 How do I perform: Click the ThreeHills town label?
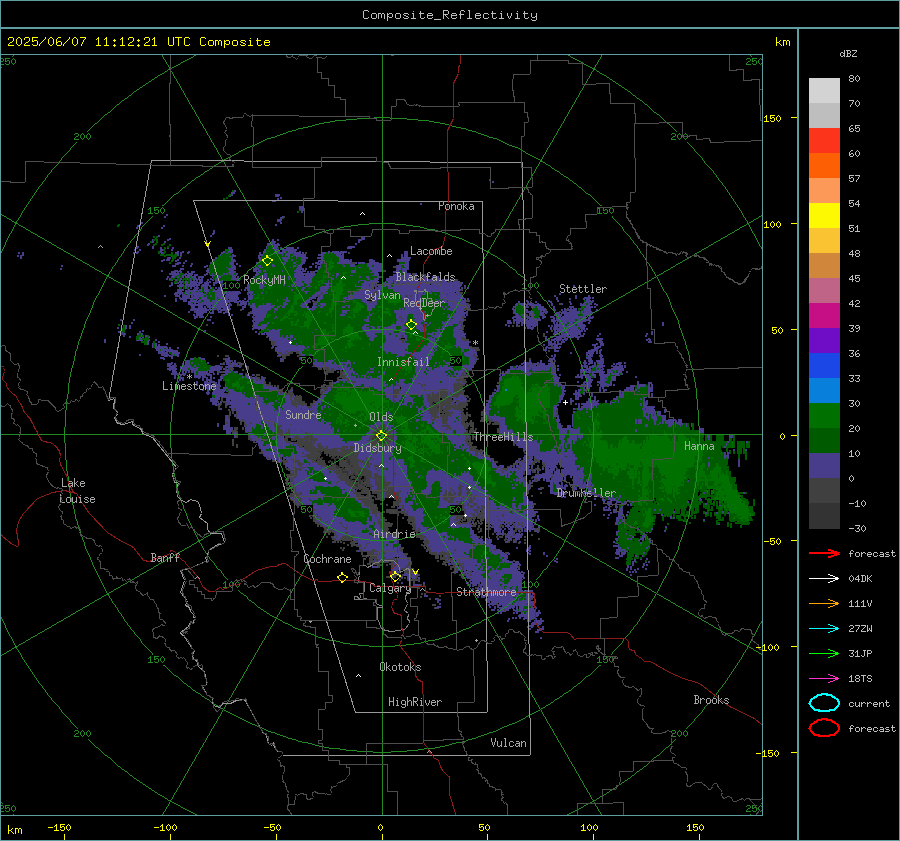coord(503,437)
